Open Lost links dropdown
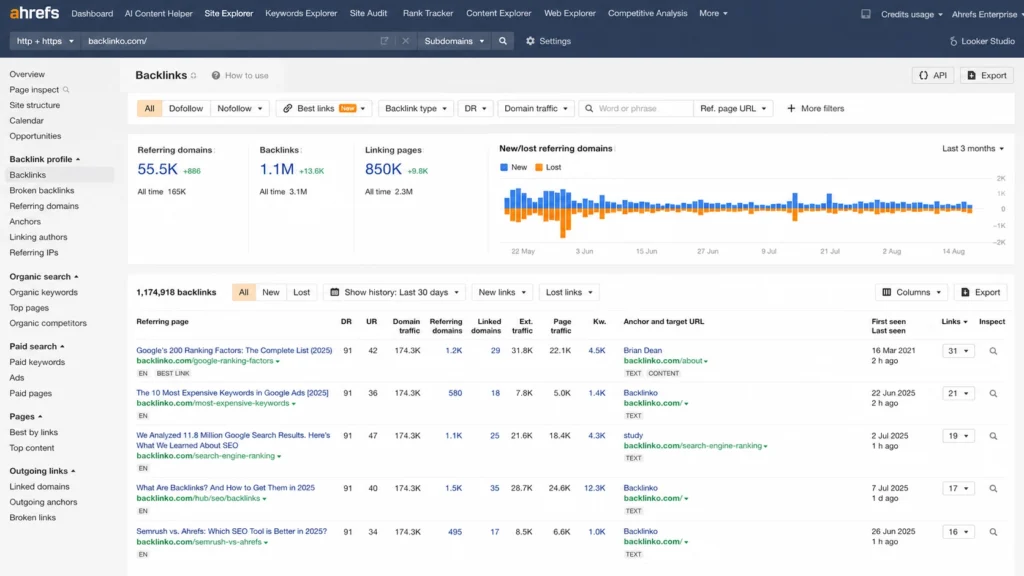The height and width of the screenshot is (576, 1024). (x=569, y=292)
